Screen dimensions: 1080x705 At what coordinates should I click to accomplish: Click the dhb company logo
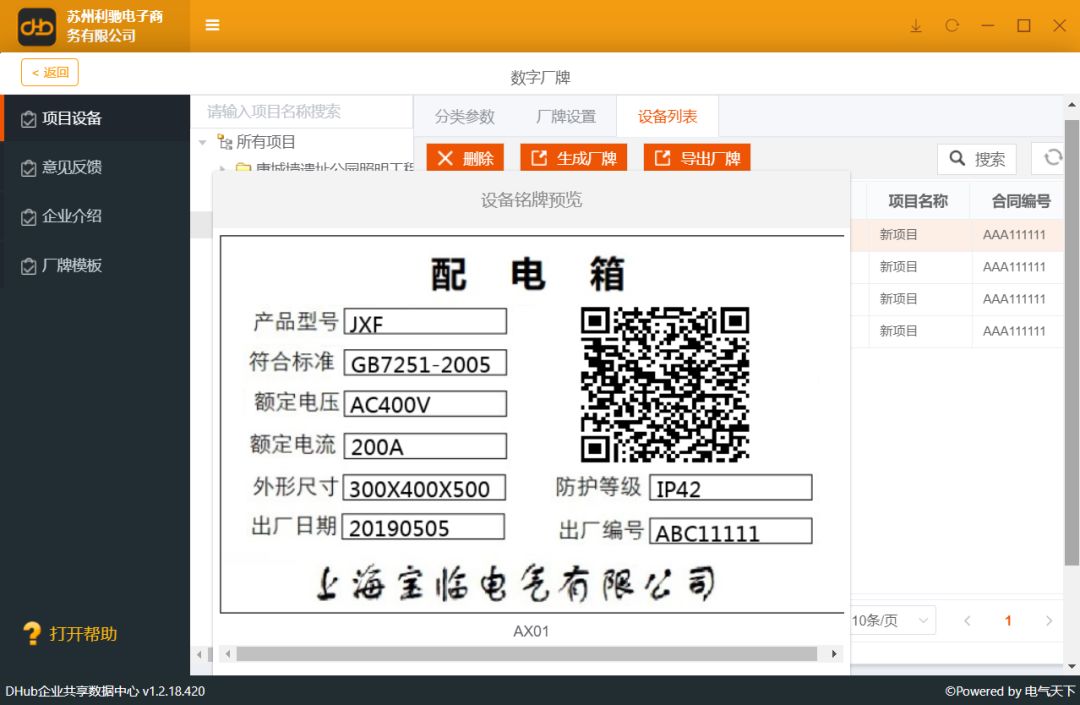tap(37, 27)
